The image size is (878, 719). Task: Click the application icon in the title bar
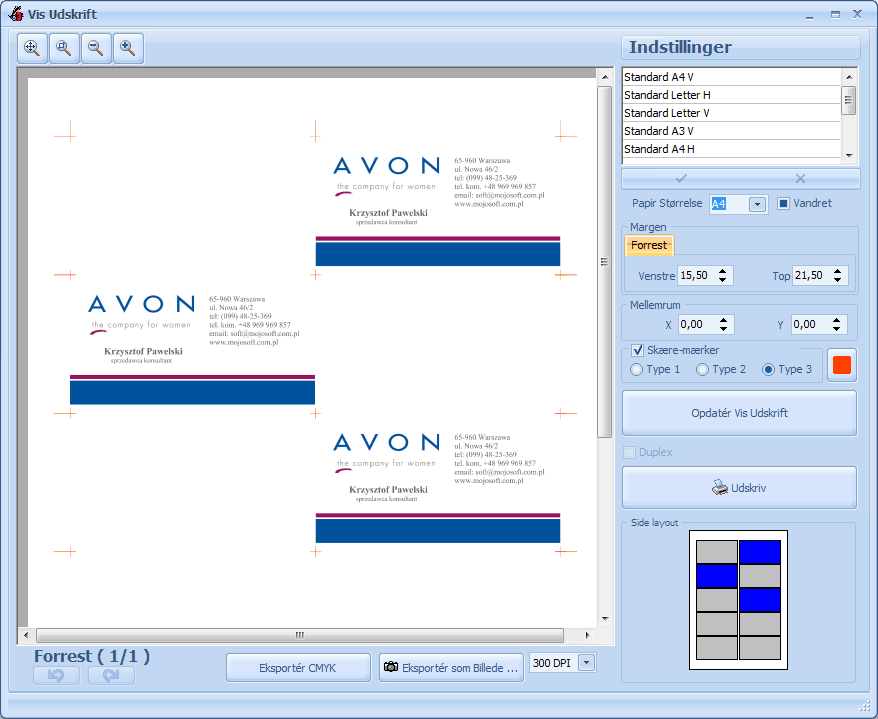[16, 14]
